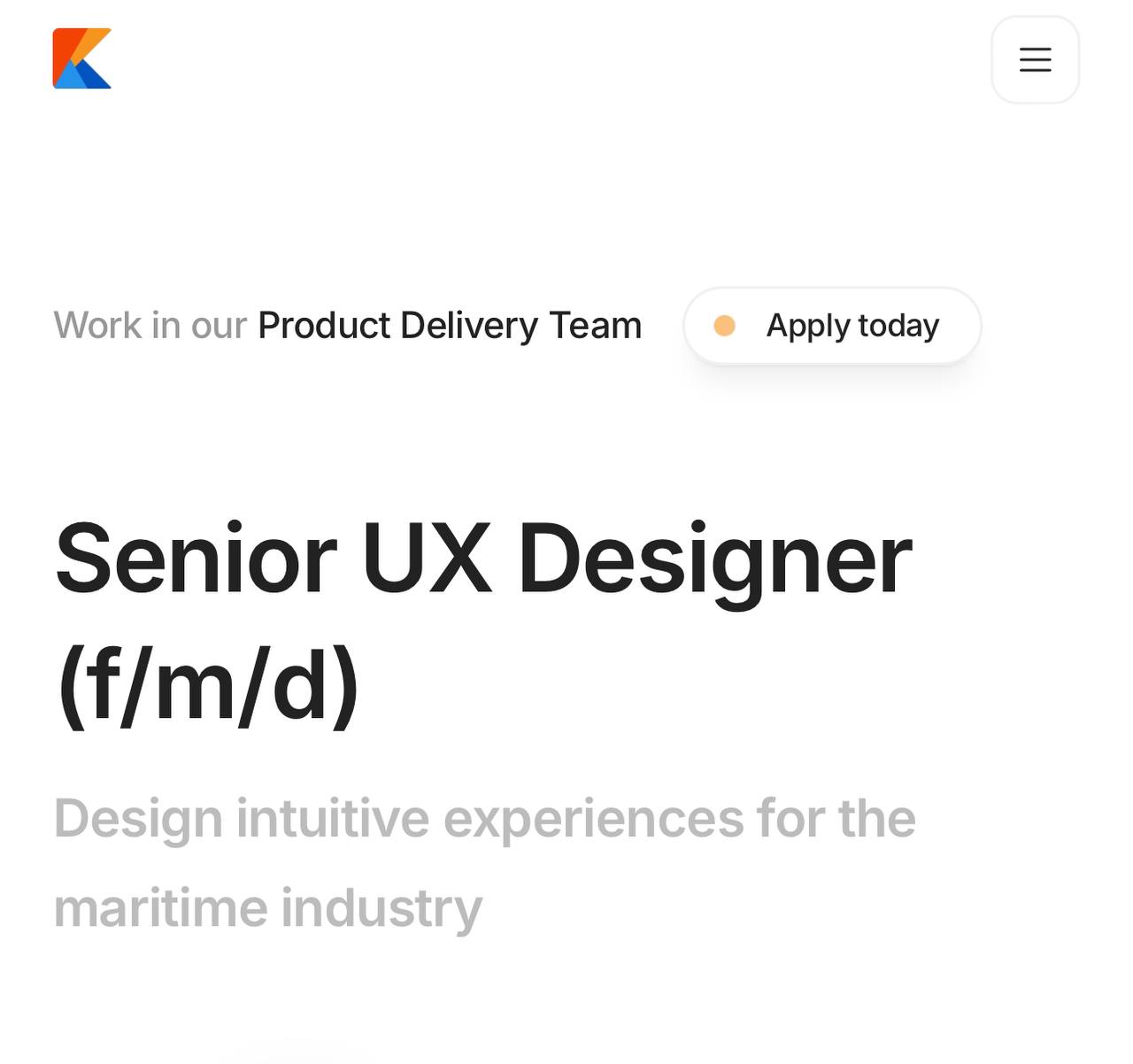The image size is (1133, 1064).
Task: Click the Apply today button label
Action: point(852,327)
